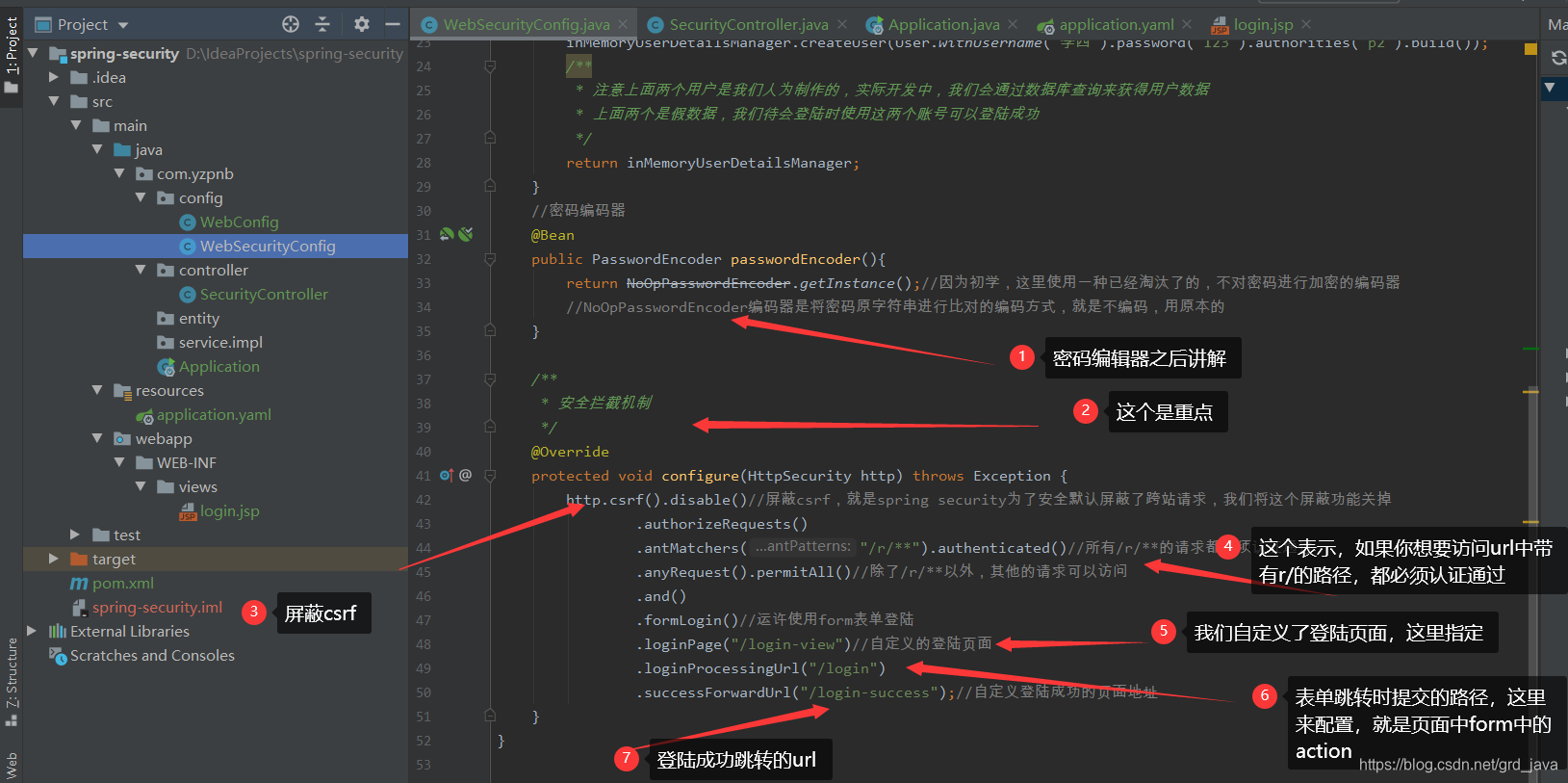This screenshot has width=1568, height=783.
Task: Select the service.impl package
Action: [x=220, y=342]
